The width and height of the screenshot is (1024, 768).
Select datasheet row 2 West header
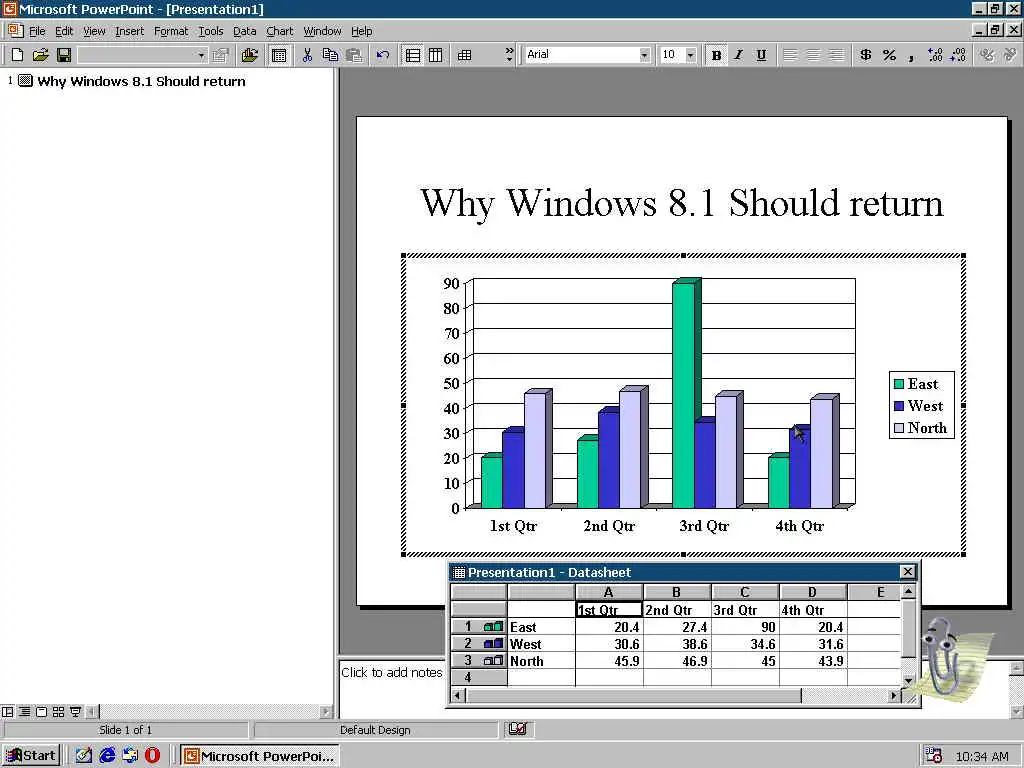479,643
